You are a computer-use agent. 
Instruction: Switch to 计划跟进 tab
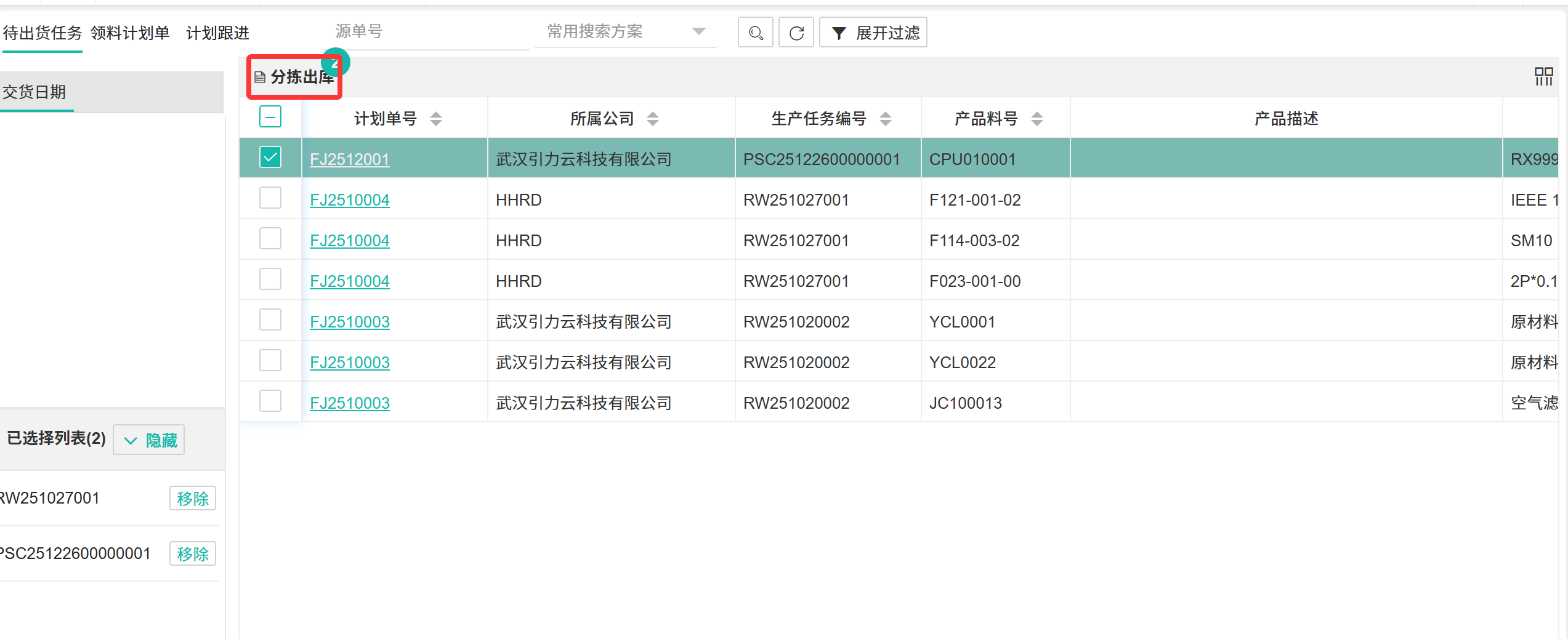(217, 33)
